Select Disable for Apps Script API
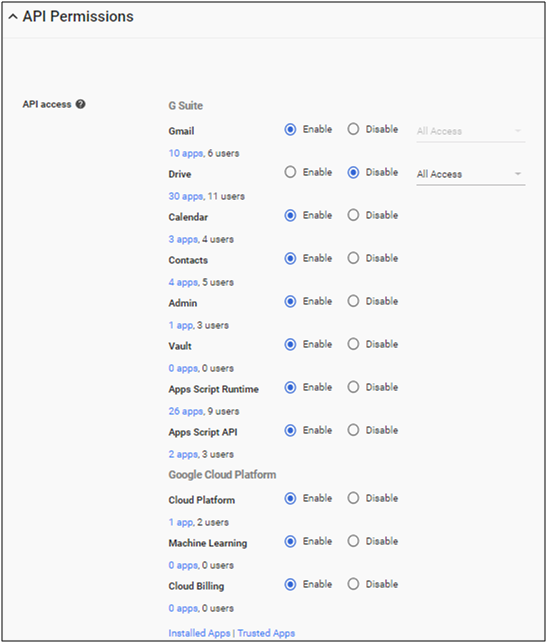This screenshot has width=548, height=643. 353,431
